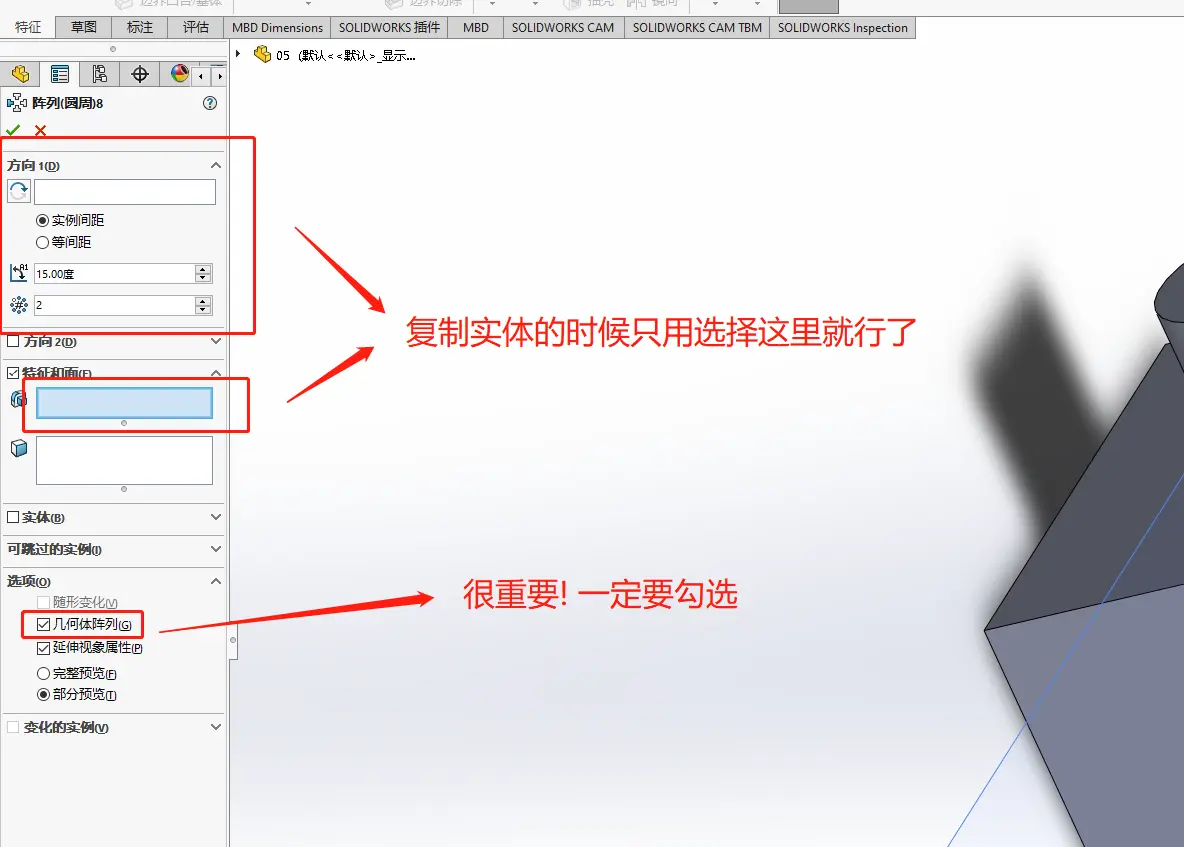Click the 05 part icon in flyout tree
Viewport: 1184px width, 847px height.
[262, 54]
